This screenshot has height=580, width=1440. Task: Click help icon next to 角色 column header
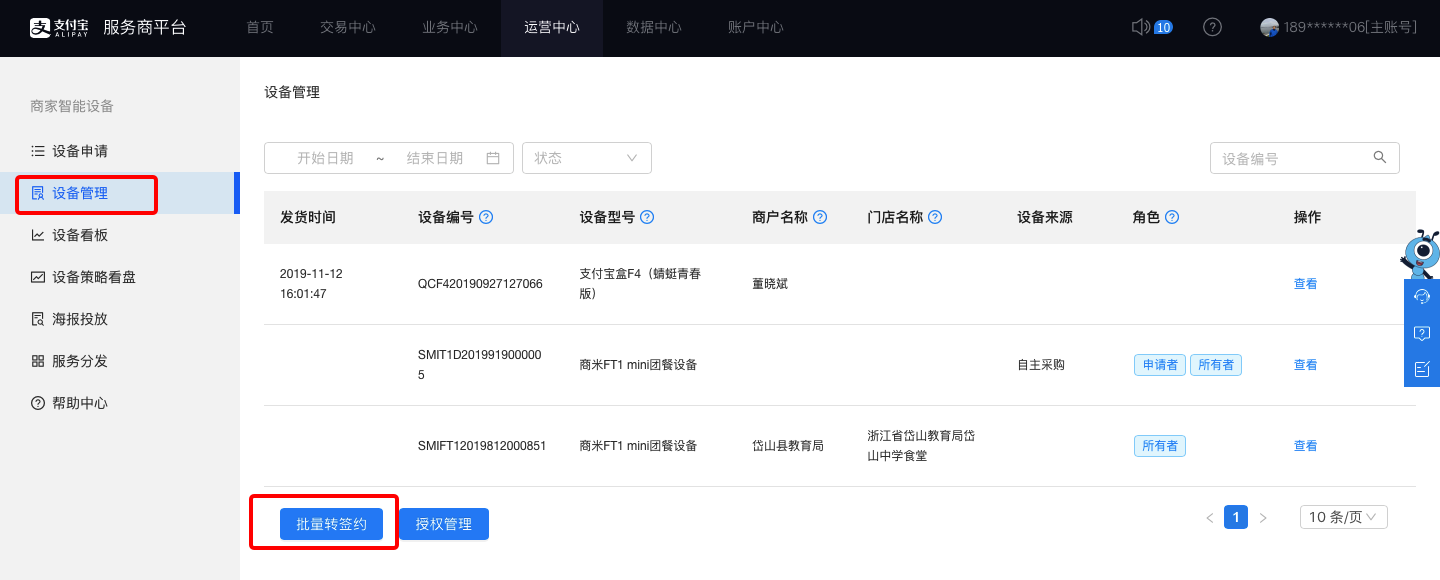[1172, 217]
